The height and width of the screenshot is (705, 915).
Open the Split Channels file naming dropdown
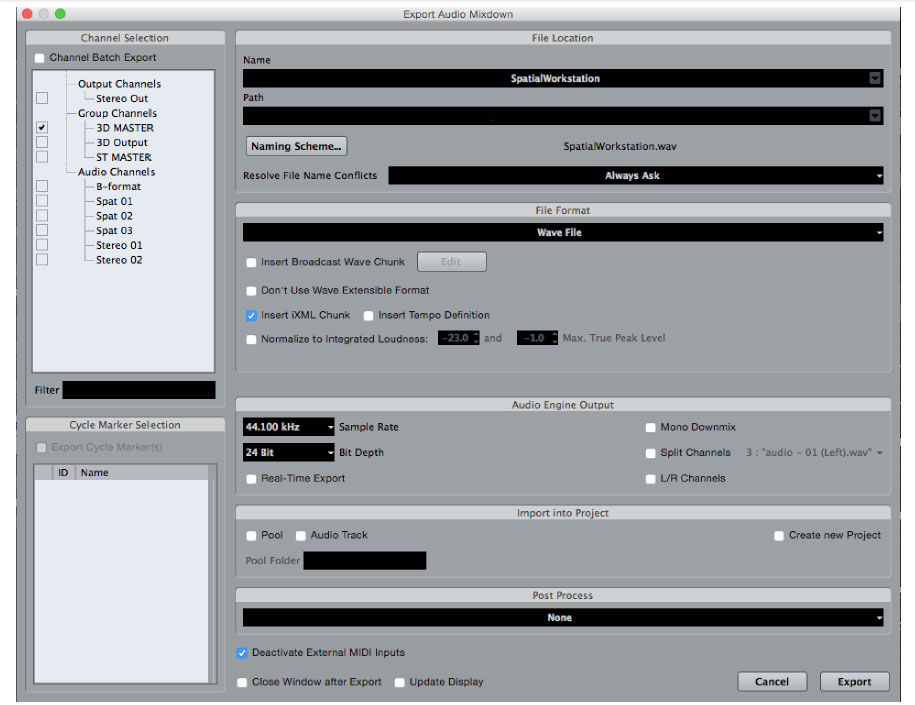878,452
